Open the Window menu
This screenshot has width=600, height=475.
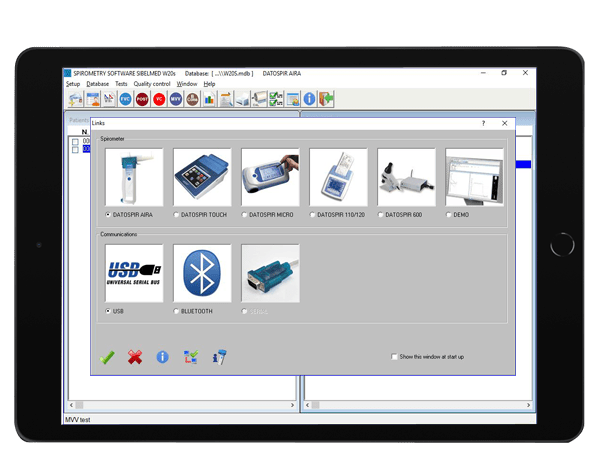coord(187,84)
